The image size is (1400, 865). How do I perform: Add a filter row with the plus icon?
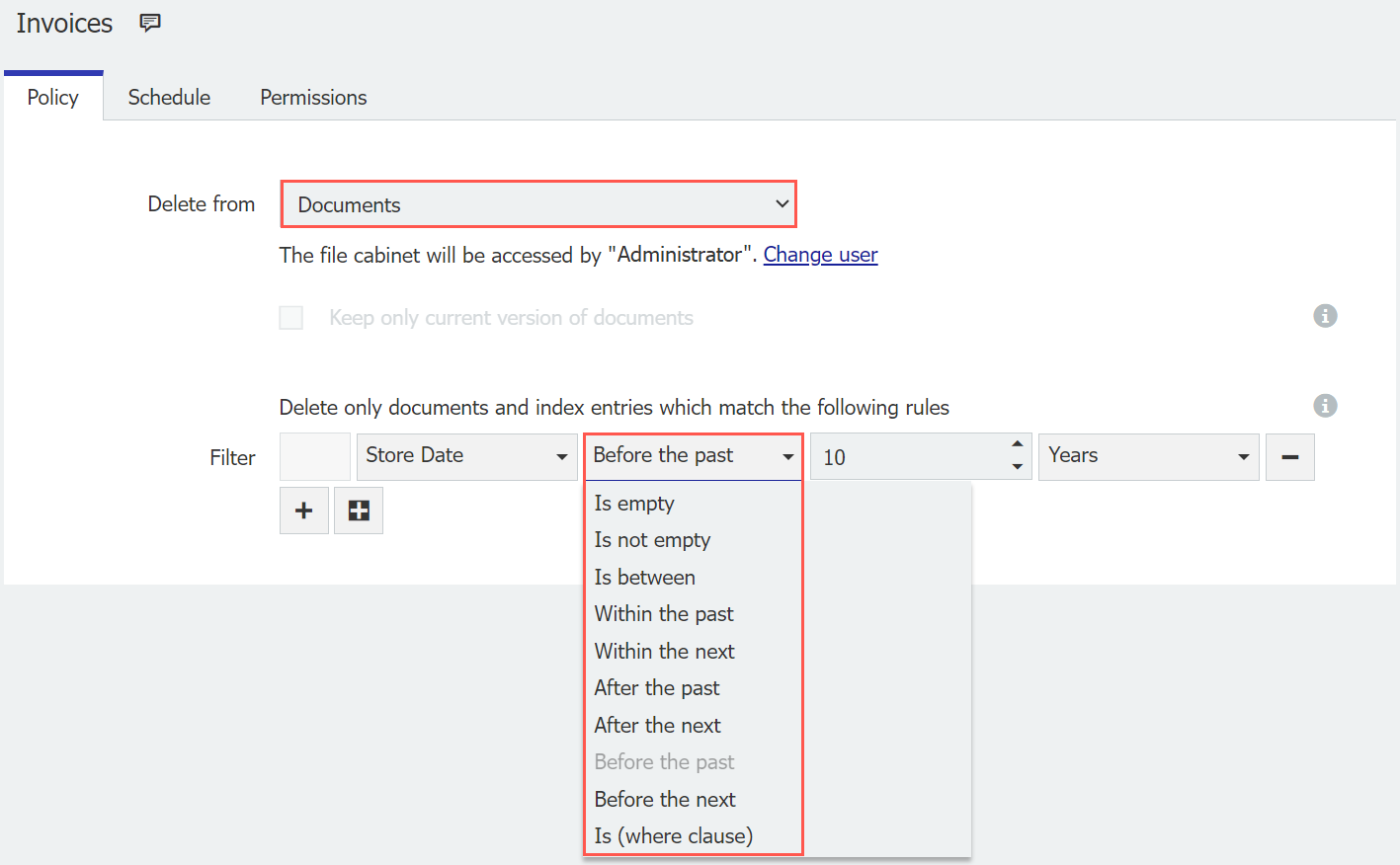pyautogui.click(x=303, y=510)
